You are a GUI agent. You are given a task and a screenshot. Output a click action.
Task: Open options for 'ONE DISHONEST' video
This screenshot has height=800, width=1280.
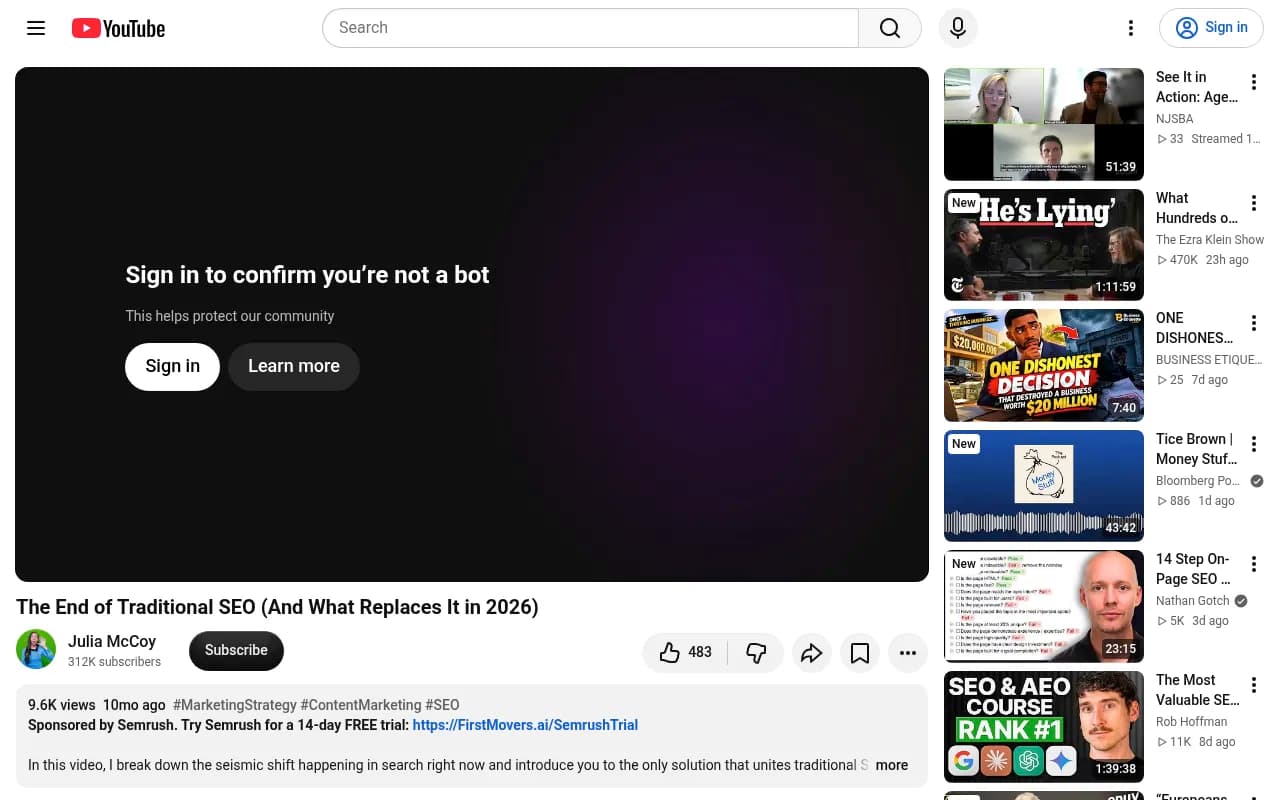pyautogui.click(x=1254, y=323)
